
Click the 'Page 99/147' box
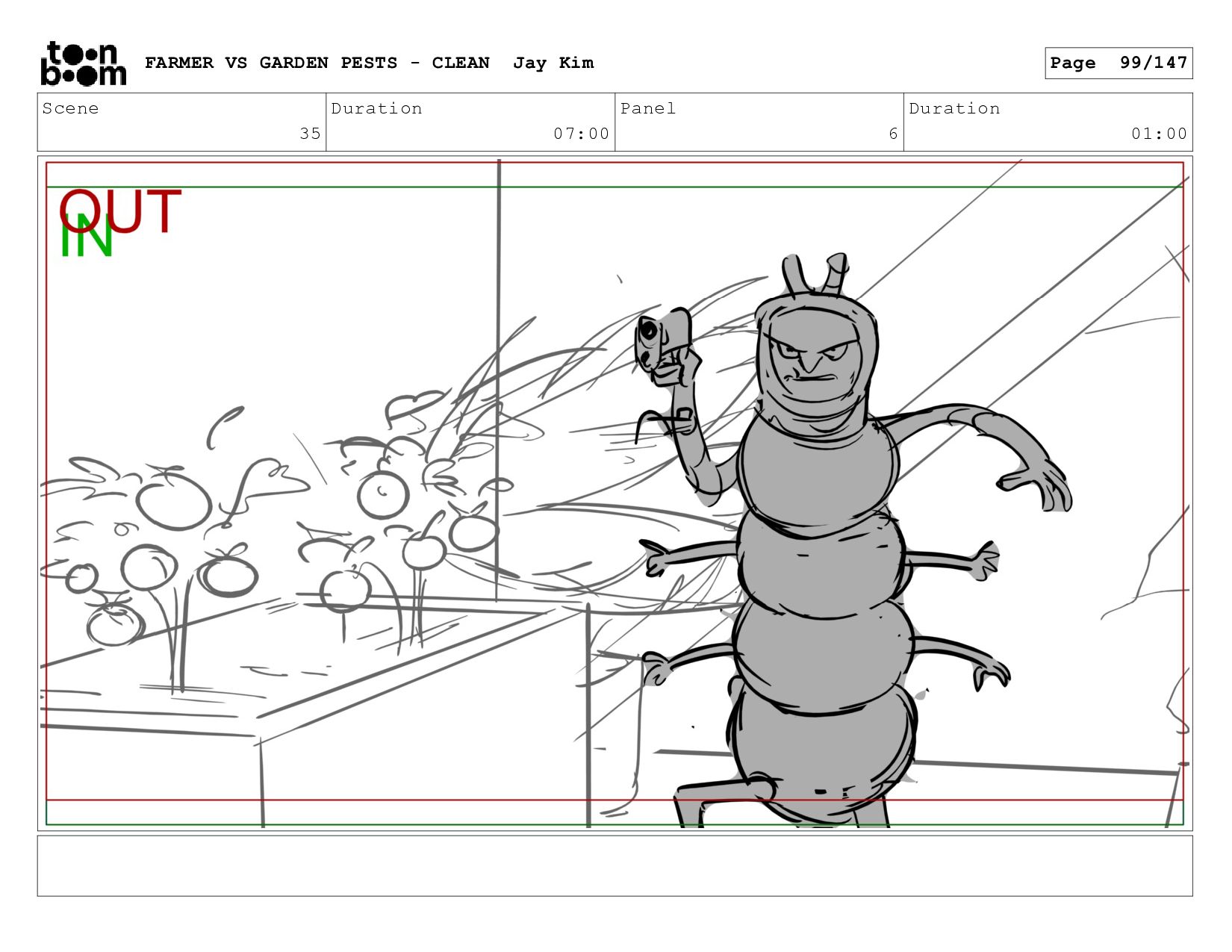tap(1119, 63)
